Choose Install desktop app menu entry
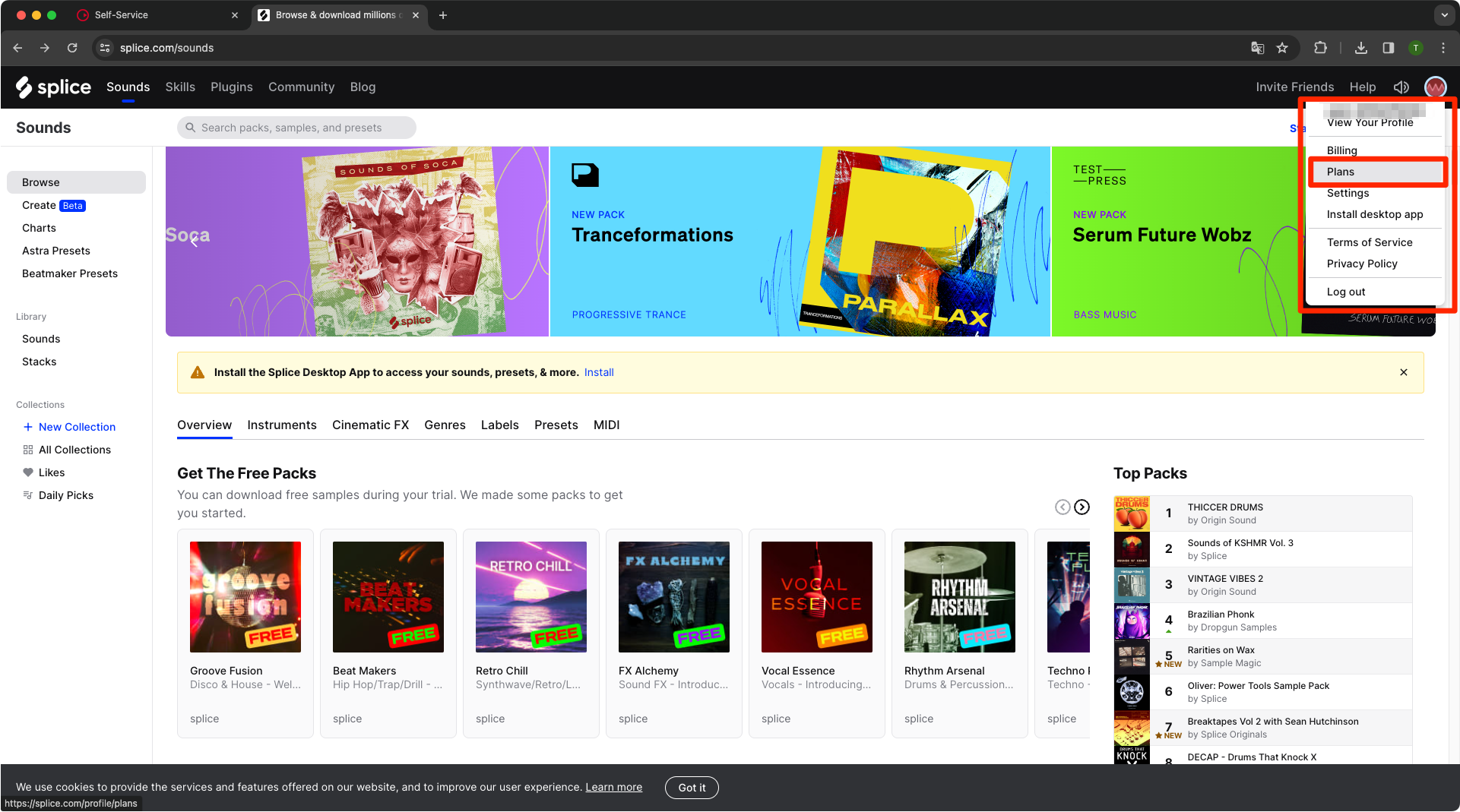 1375,214
